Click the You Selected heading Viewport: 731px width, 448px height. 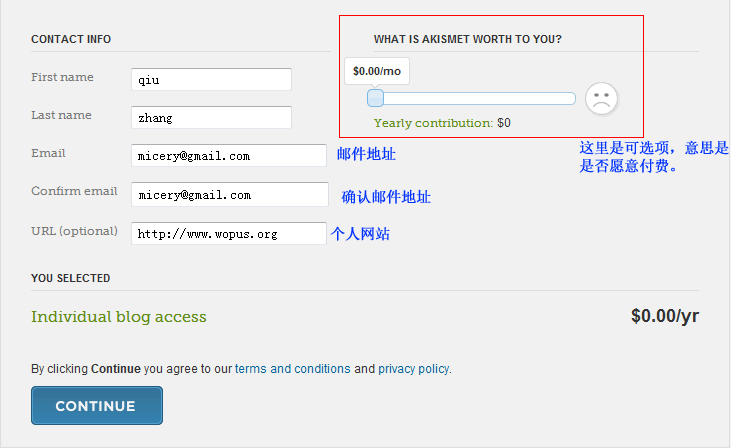tap(71, 278)
